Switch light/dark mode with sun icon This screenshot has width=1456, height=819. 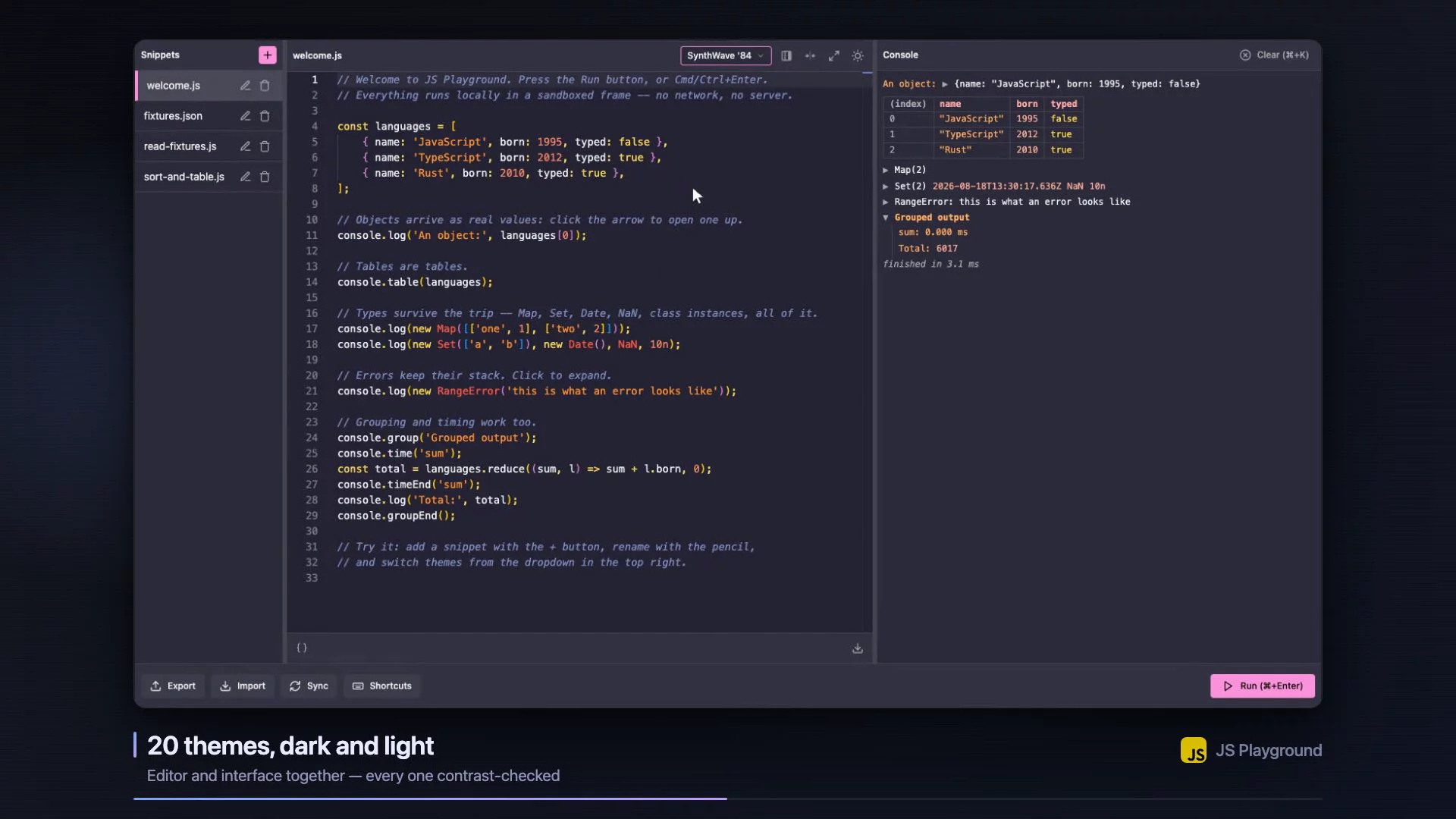coord(858,55)
